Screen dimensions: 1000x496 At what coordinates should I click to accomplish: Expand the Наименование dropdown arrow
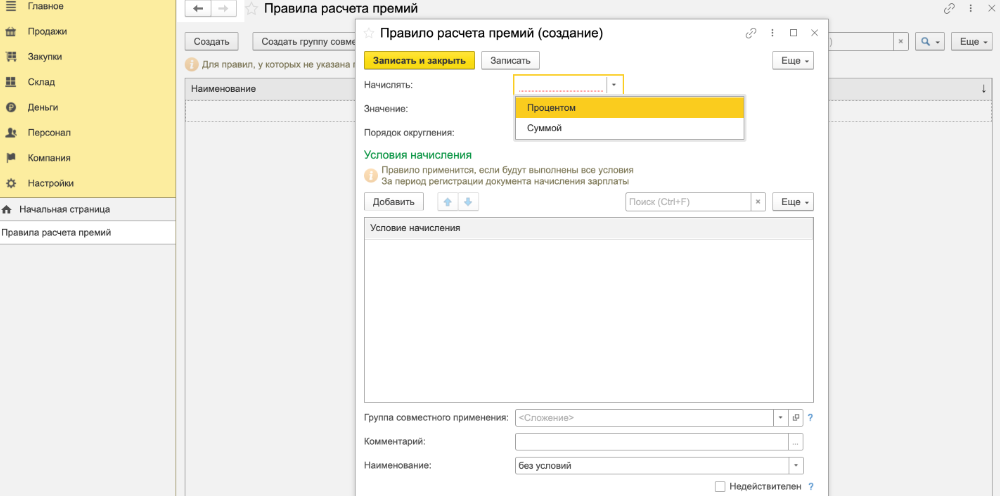coord(796,466)
